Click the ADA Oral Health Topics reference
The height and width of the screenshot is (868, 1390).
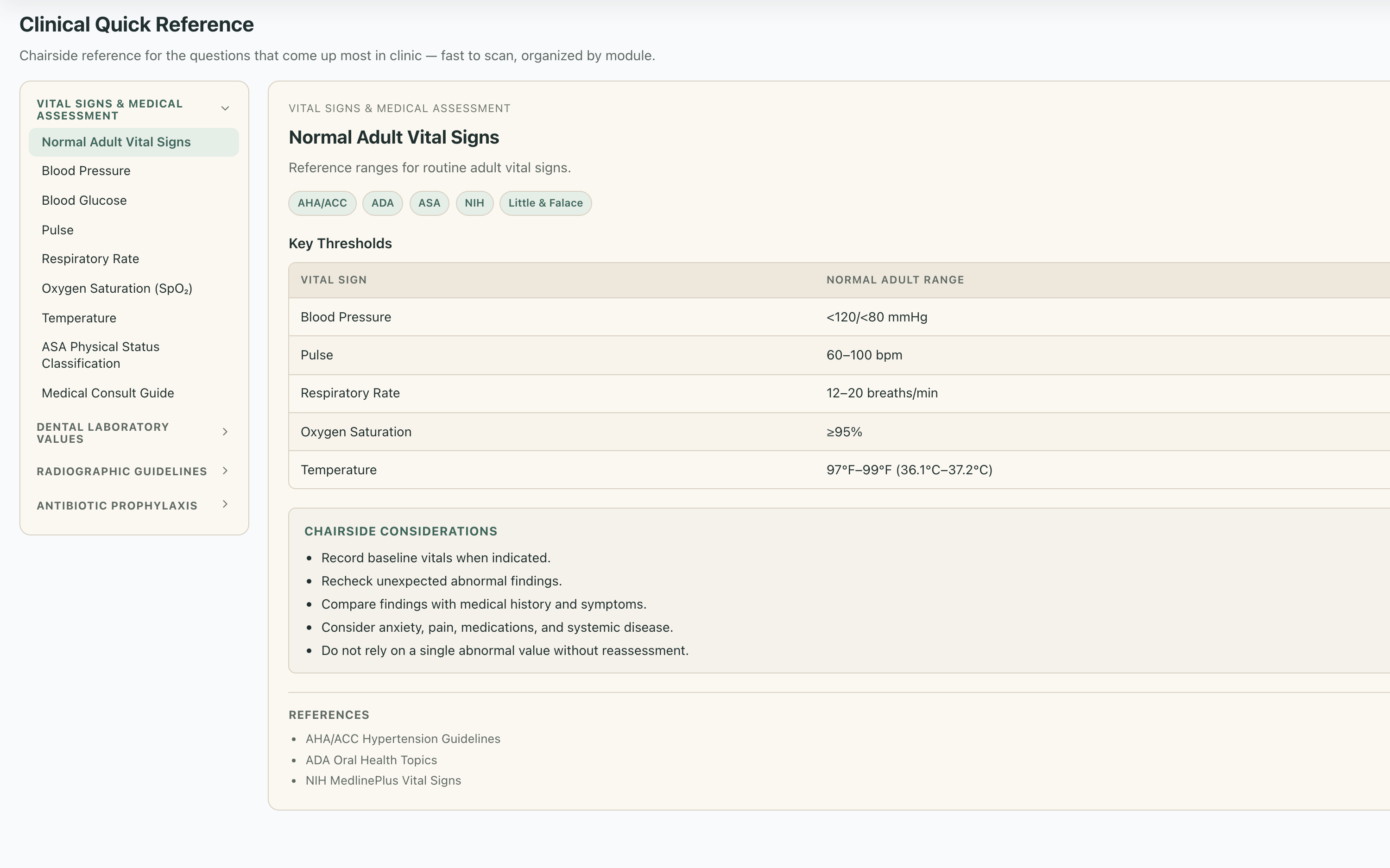coord(372,760)
